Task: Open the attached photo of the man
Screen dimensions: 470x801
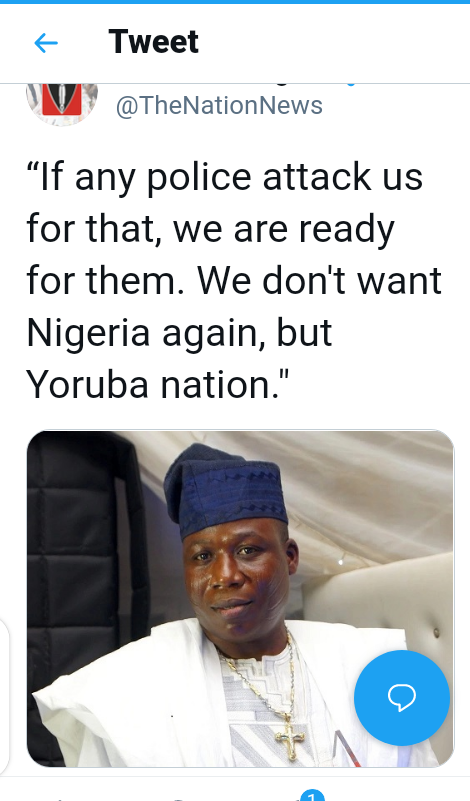Action: click(240, 598)
